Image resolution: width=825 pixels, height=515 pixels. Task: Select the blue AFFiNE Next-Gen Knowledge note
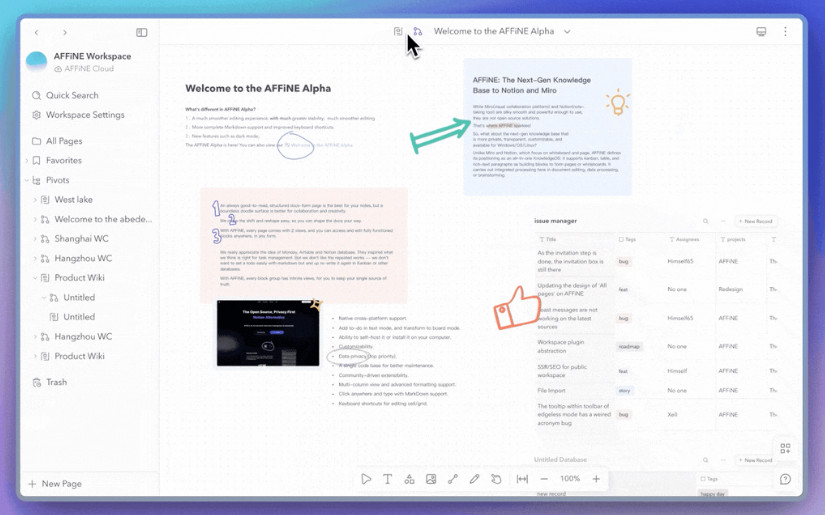click(548, 127)
